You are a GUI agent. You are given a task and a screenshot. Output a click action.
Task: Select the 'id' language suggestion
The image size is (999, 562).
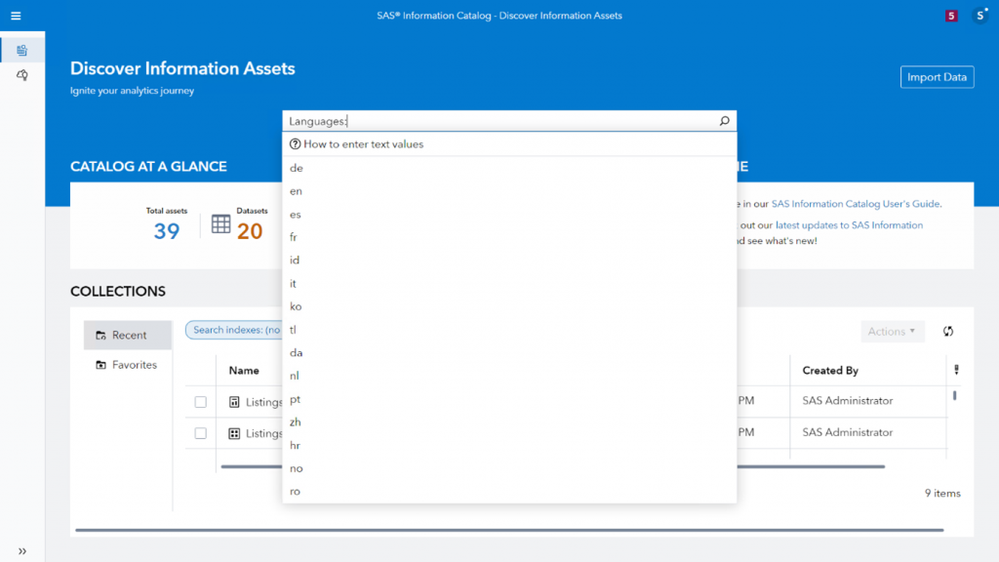510,260
